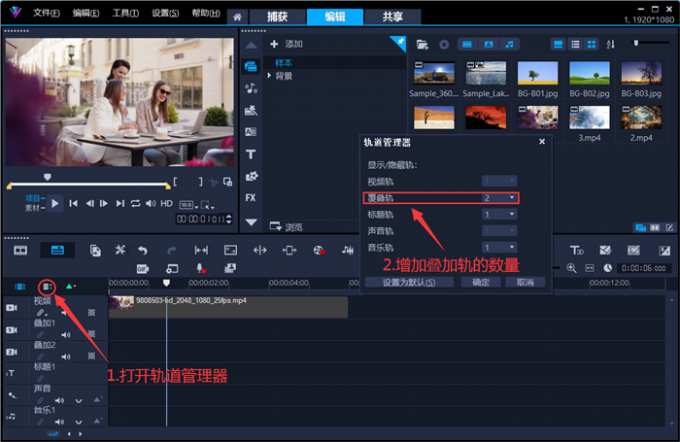Screen dimensions: 680x442
Task: Toggle repeat playback in preview controls
Action: click(x=135, y=203)
